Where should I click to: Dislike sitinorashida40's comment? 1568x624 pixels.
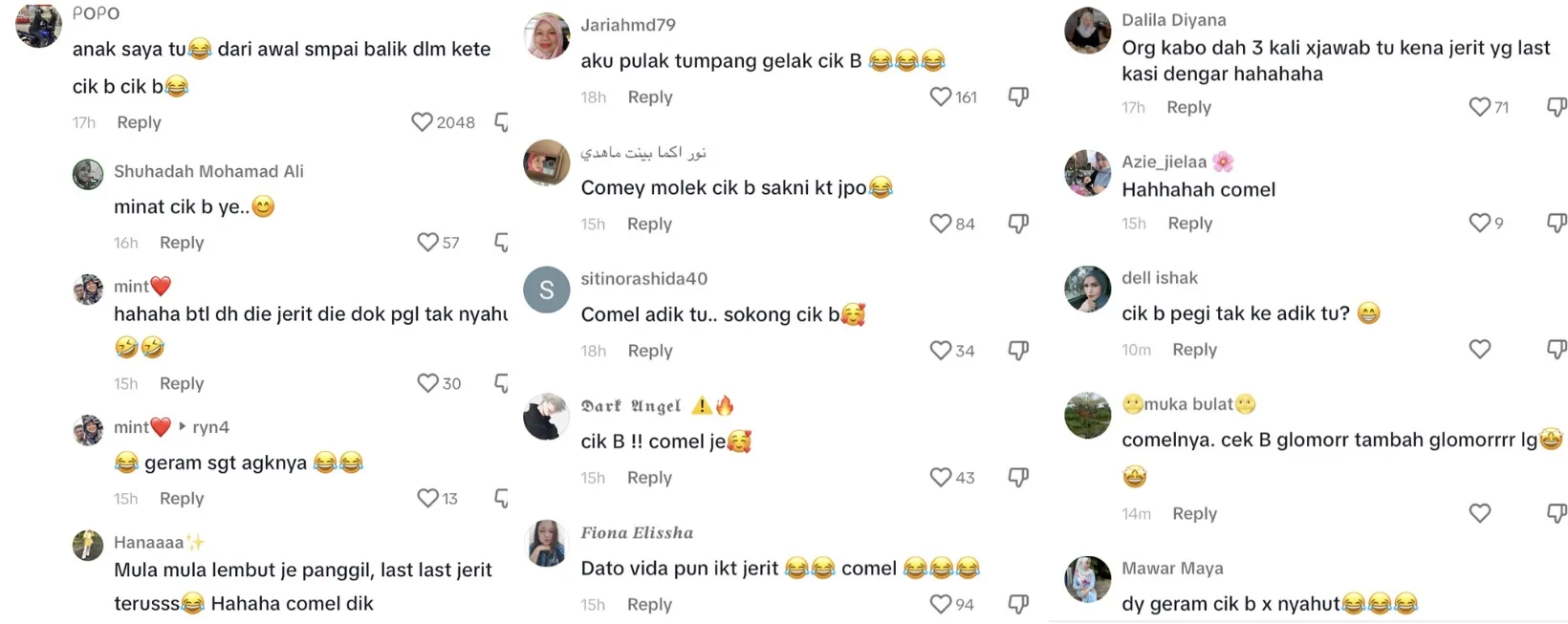1018,351
